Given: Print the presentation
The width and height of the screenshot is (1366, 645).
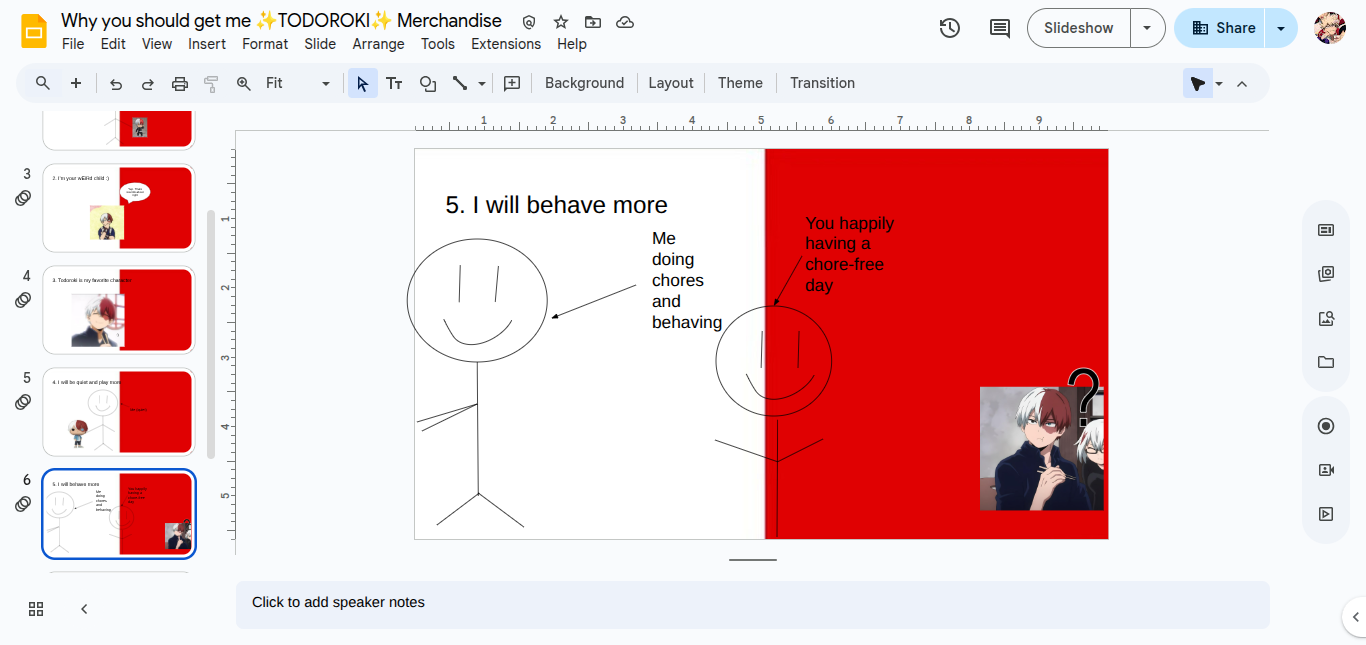Looking at the screenshot, I should 180,84.
